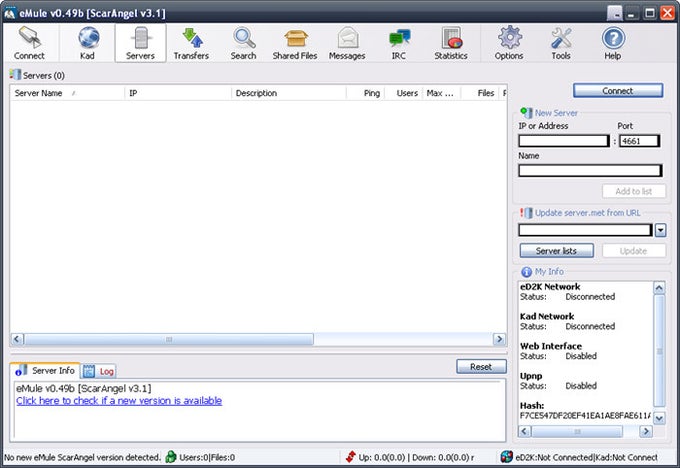Click the Kad Network heading
The image size is (680, 468).
click(x=547, y=316)
